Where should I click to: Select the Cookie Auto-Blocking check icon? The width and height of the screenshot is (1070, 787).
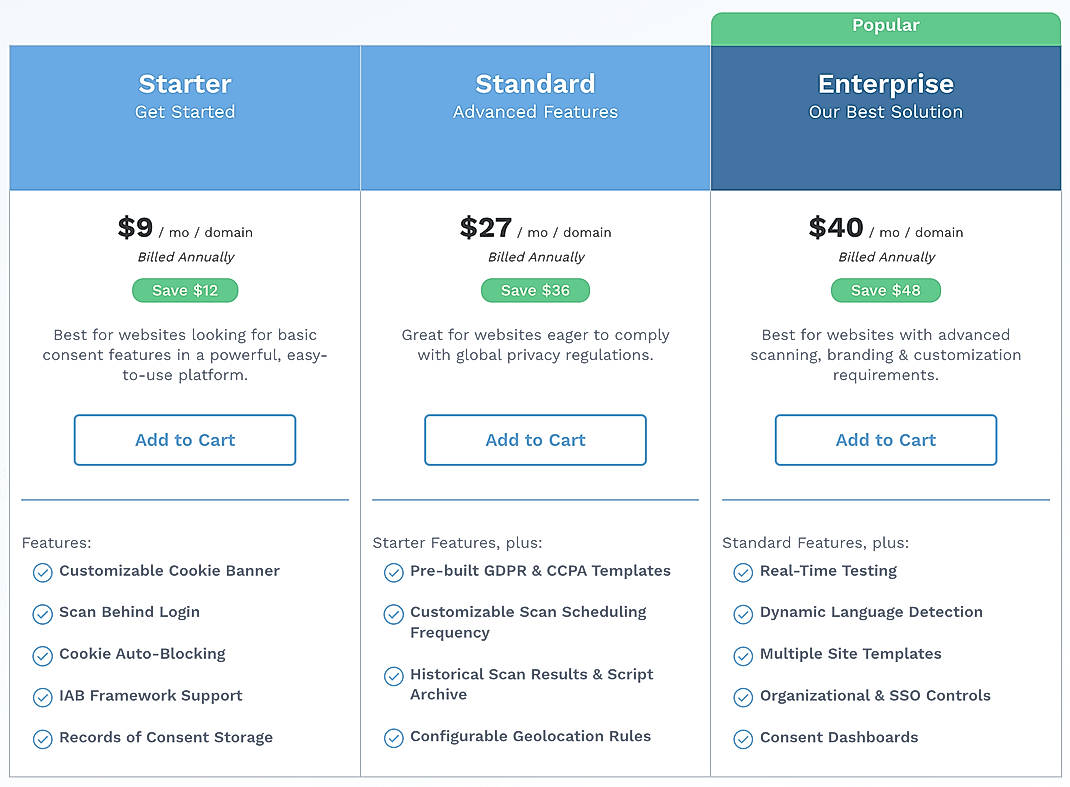point(42,655)
